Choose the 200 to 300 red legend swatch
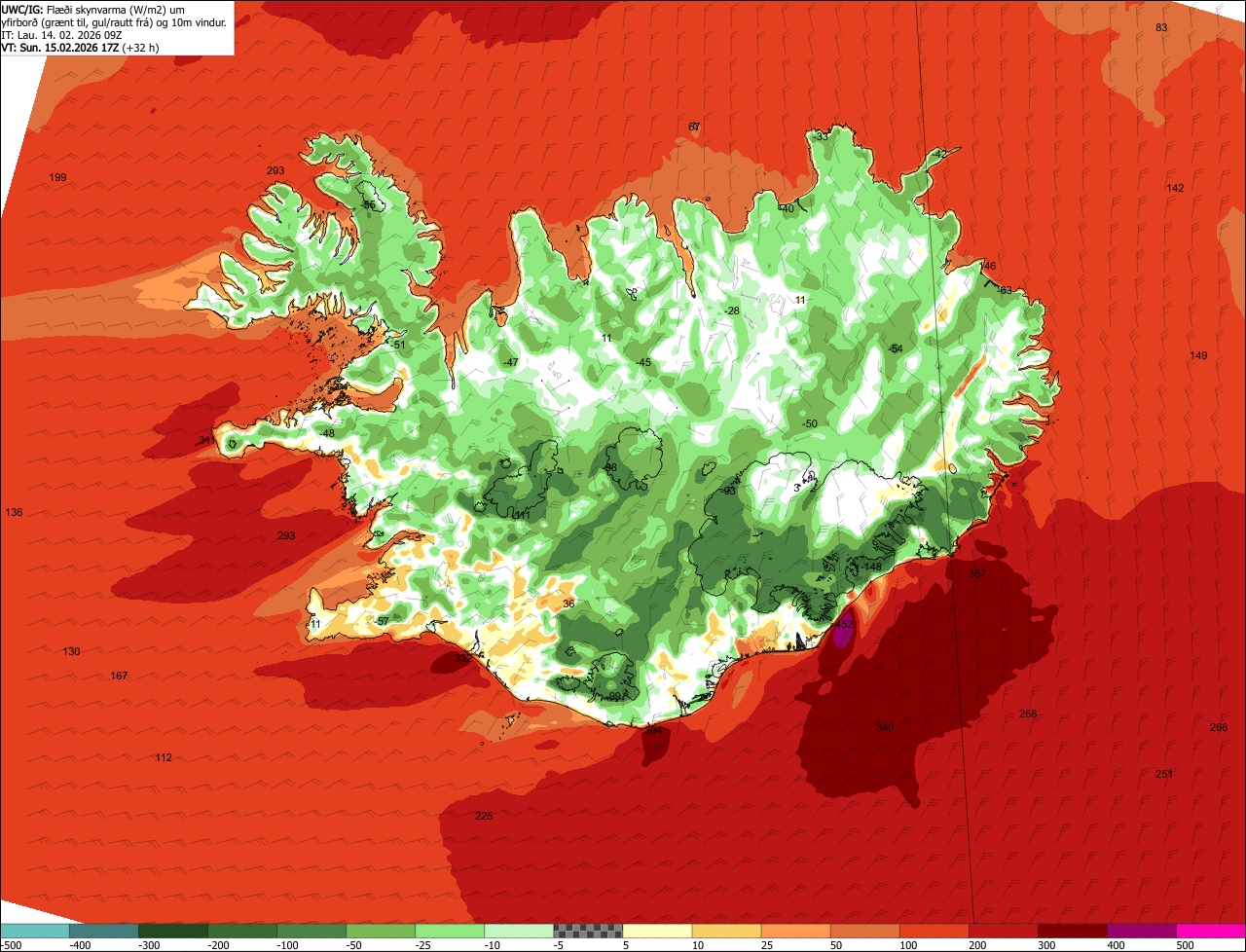Viewport: 1246px width, 952px height. click(1003, 931)
